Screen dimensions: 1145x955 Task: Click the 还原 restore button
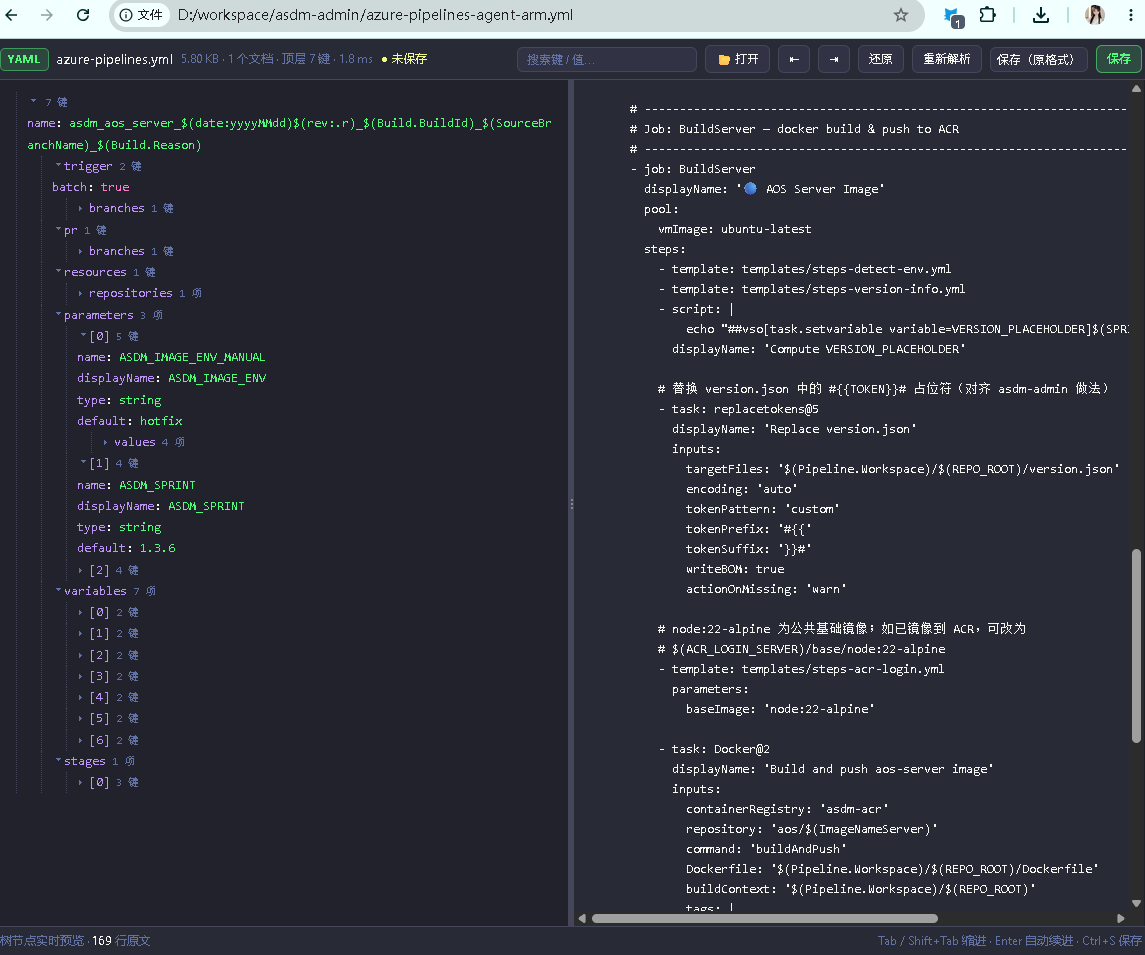click(x=880, y=59)
